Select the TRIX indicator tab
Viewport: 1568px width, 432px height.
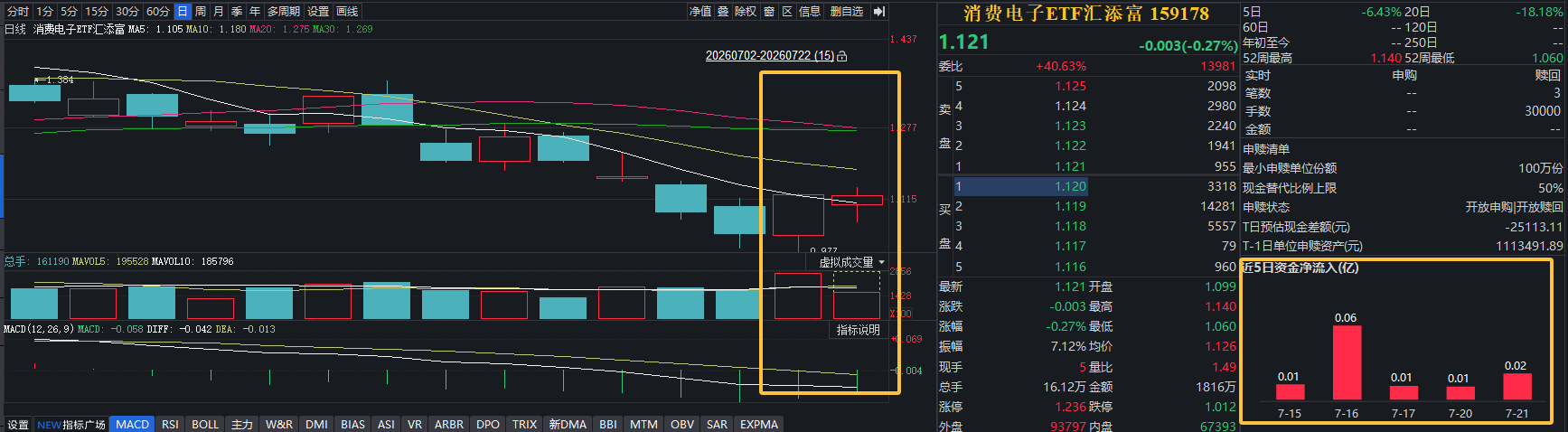click(525, 425)
